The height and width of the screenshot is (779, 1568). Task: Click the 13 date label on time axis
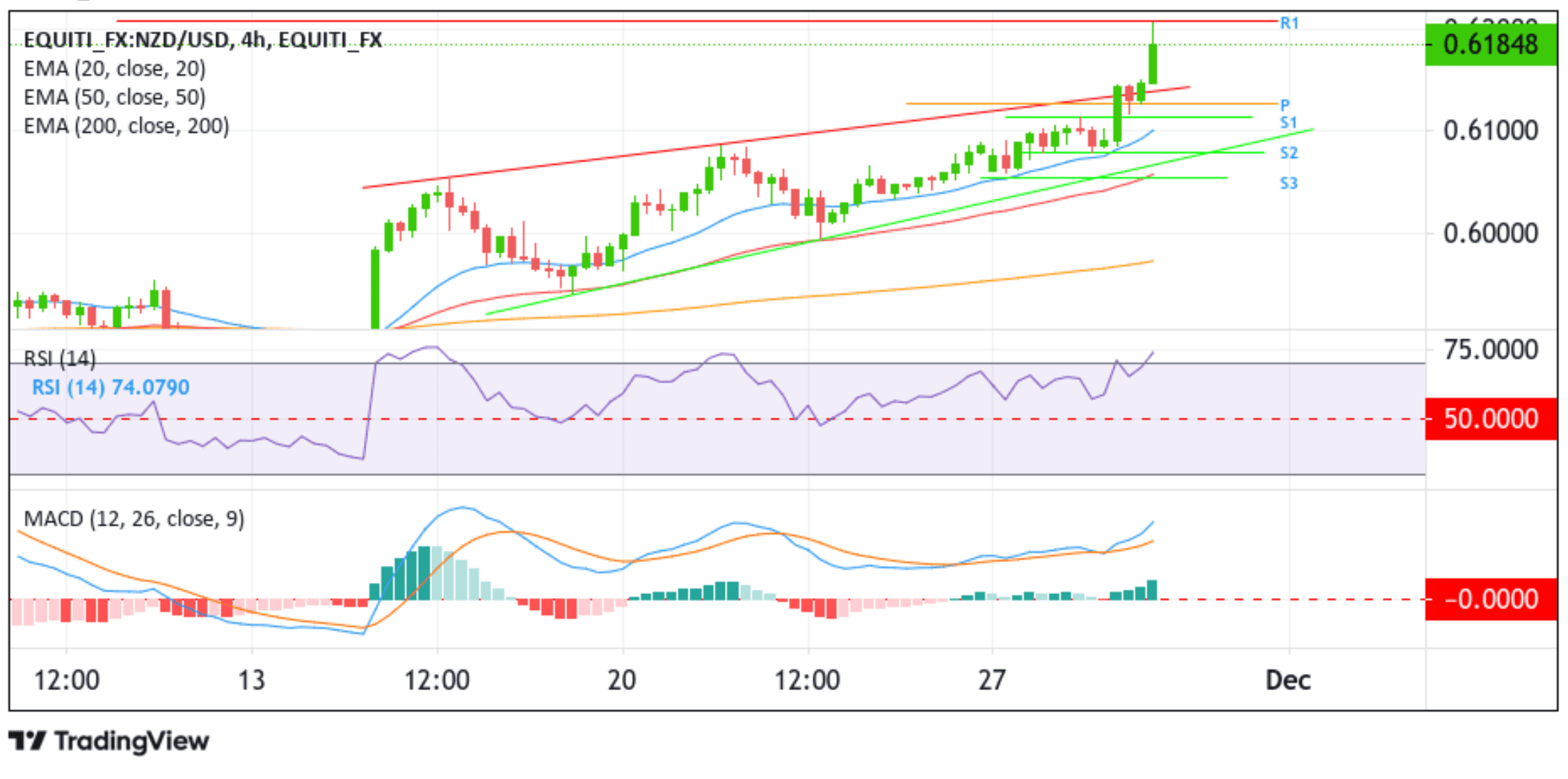tap(252, 680)
